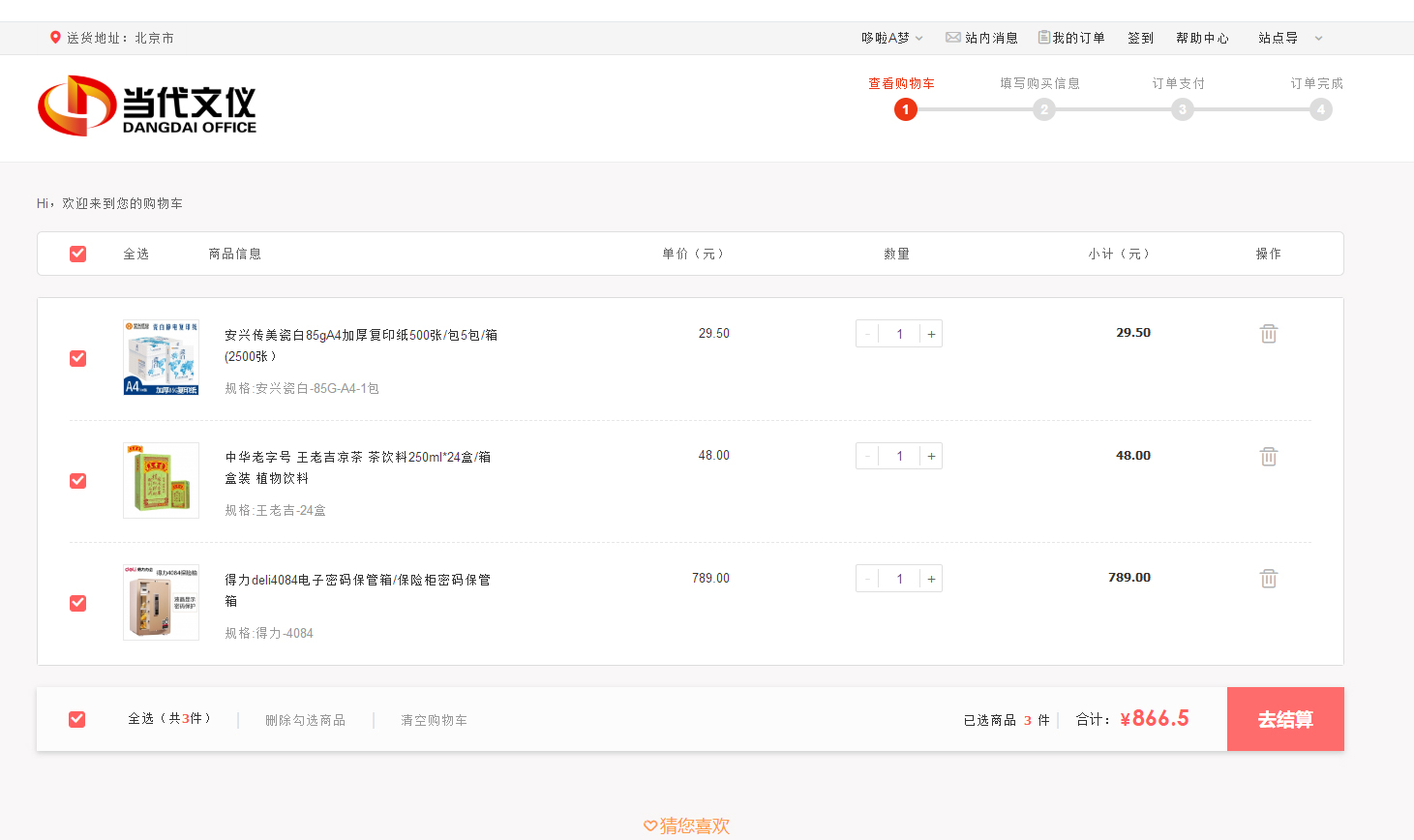Click the 商品信息 column header
The height and width of the screenshot is (840, 1414).
coord(235,254)
